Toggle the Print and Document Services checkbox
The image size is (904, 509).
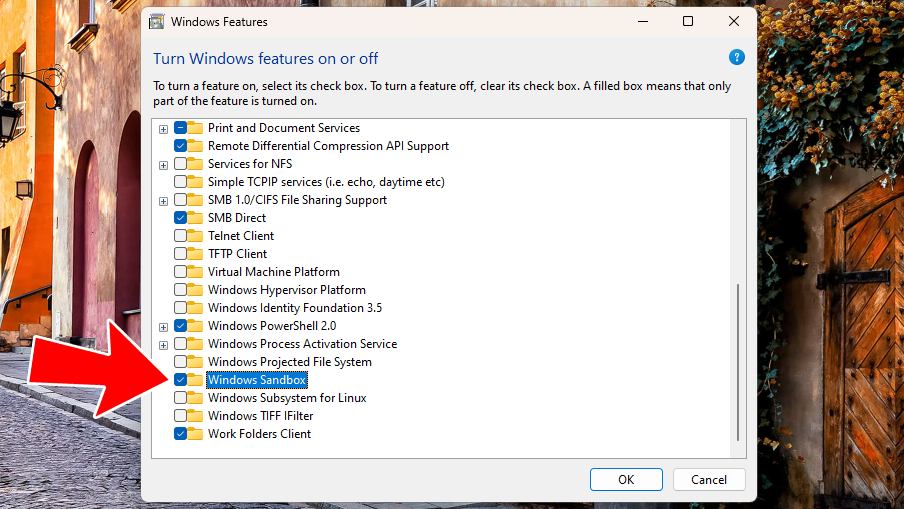tap(180, 127)
